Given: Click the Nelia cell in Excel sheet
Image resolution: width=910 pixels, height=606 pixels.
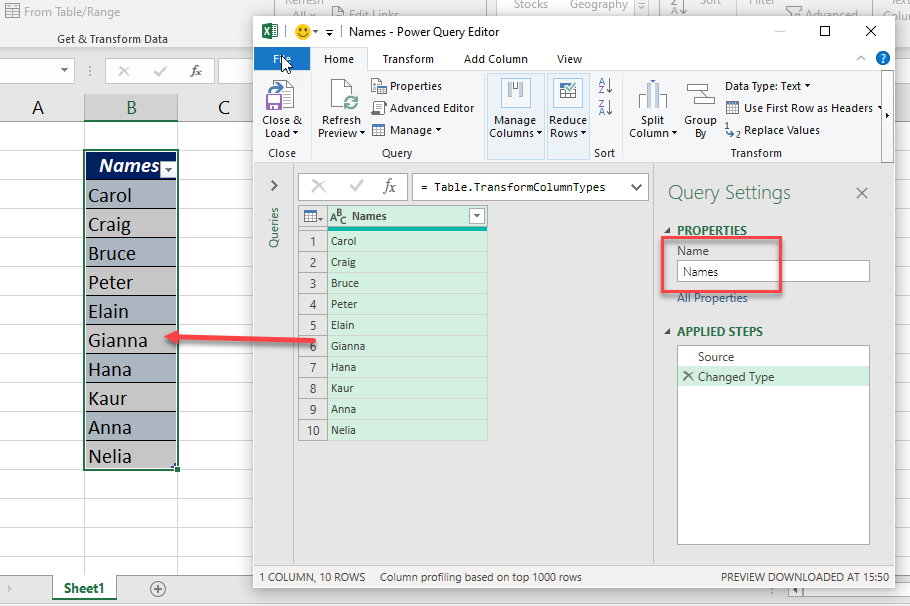Looking at the screenshot, I should click(x=131, y=456).
